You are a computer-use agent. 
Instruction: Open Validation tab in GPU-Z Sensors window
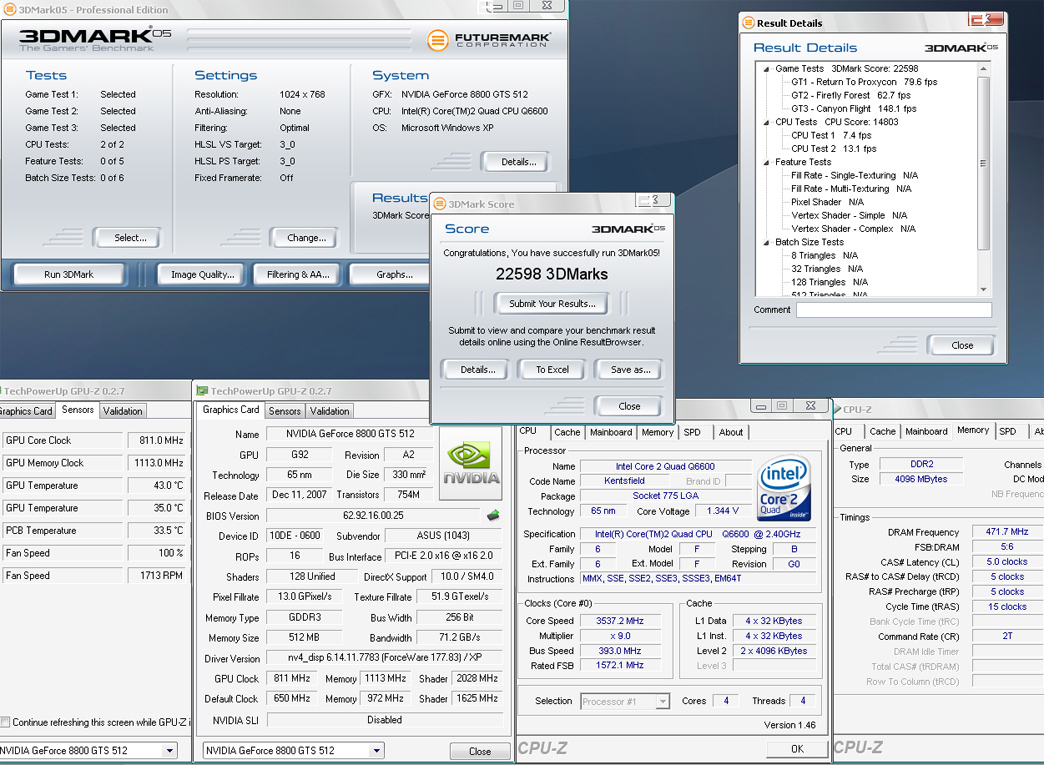click(x=123, y=411)
